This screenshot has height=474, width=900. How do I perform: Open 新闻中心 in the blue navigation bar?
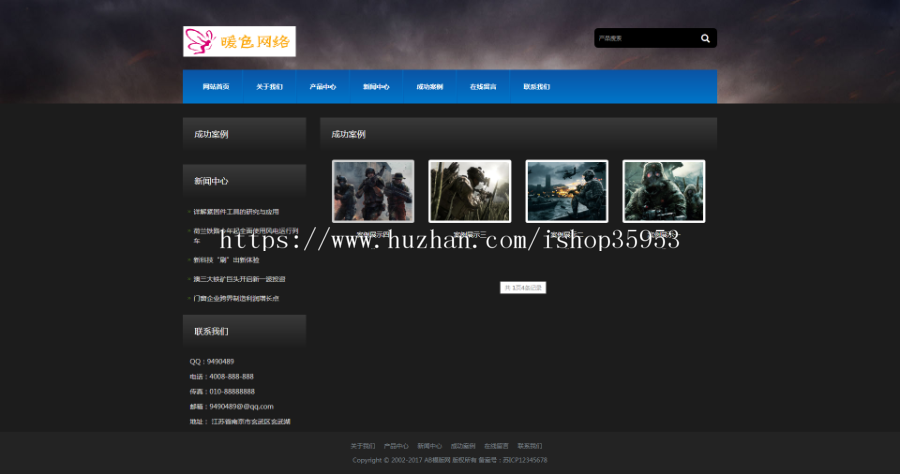point(376,87)
